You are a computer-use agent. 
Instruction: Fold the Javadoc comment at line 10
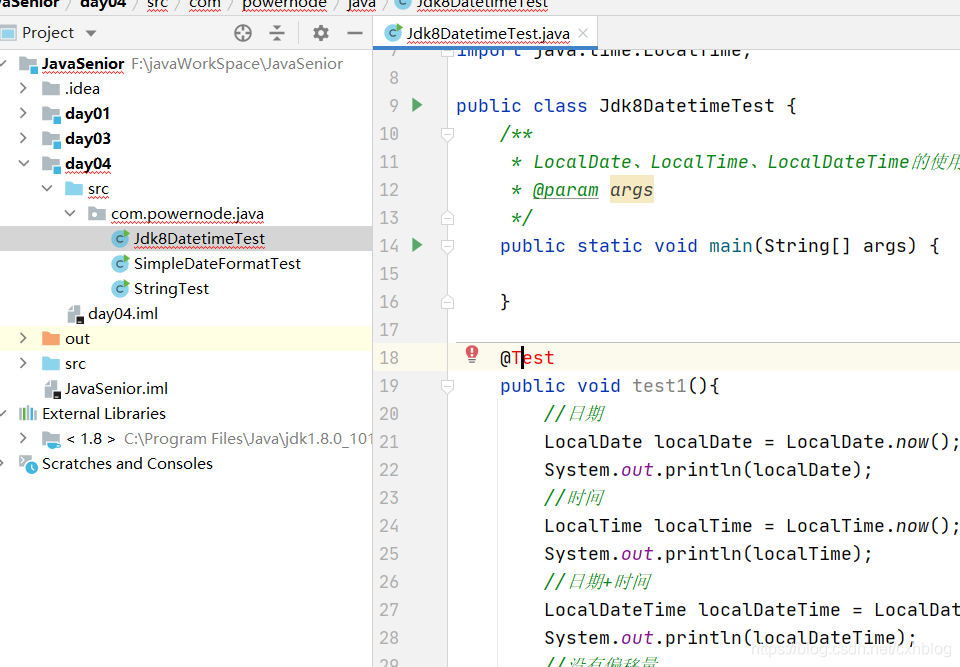coord(448,133)
